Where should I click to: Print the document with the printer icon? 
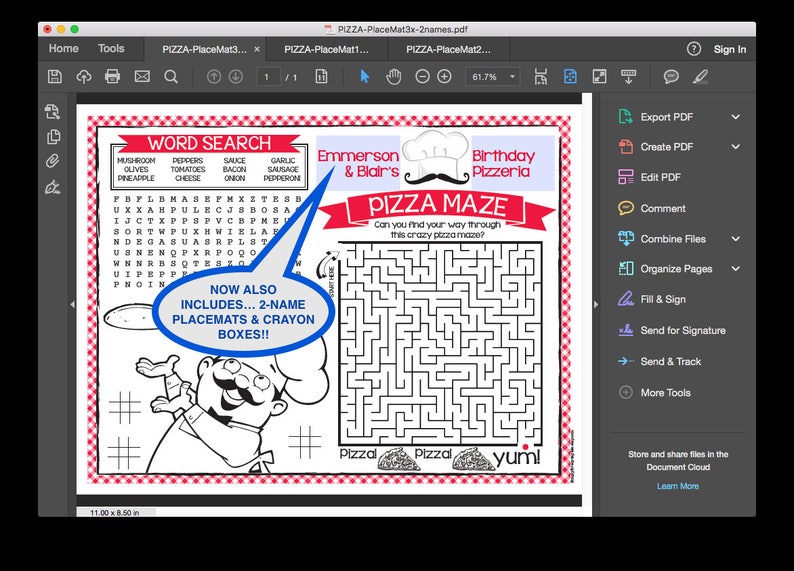112,76
